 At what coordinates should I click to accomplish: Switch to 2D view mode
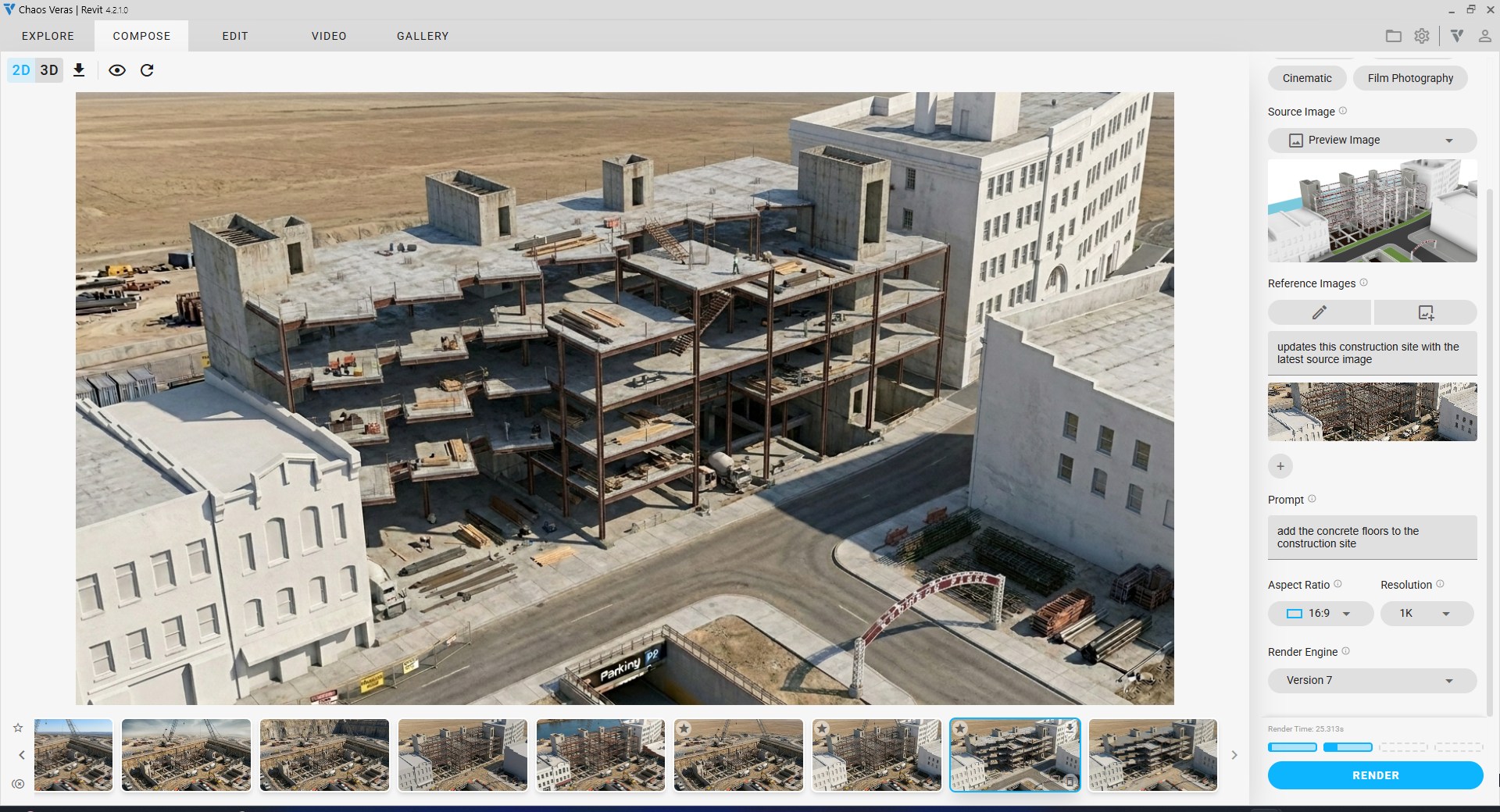tap(21, 70)
